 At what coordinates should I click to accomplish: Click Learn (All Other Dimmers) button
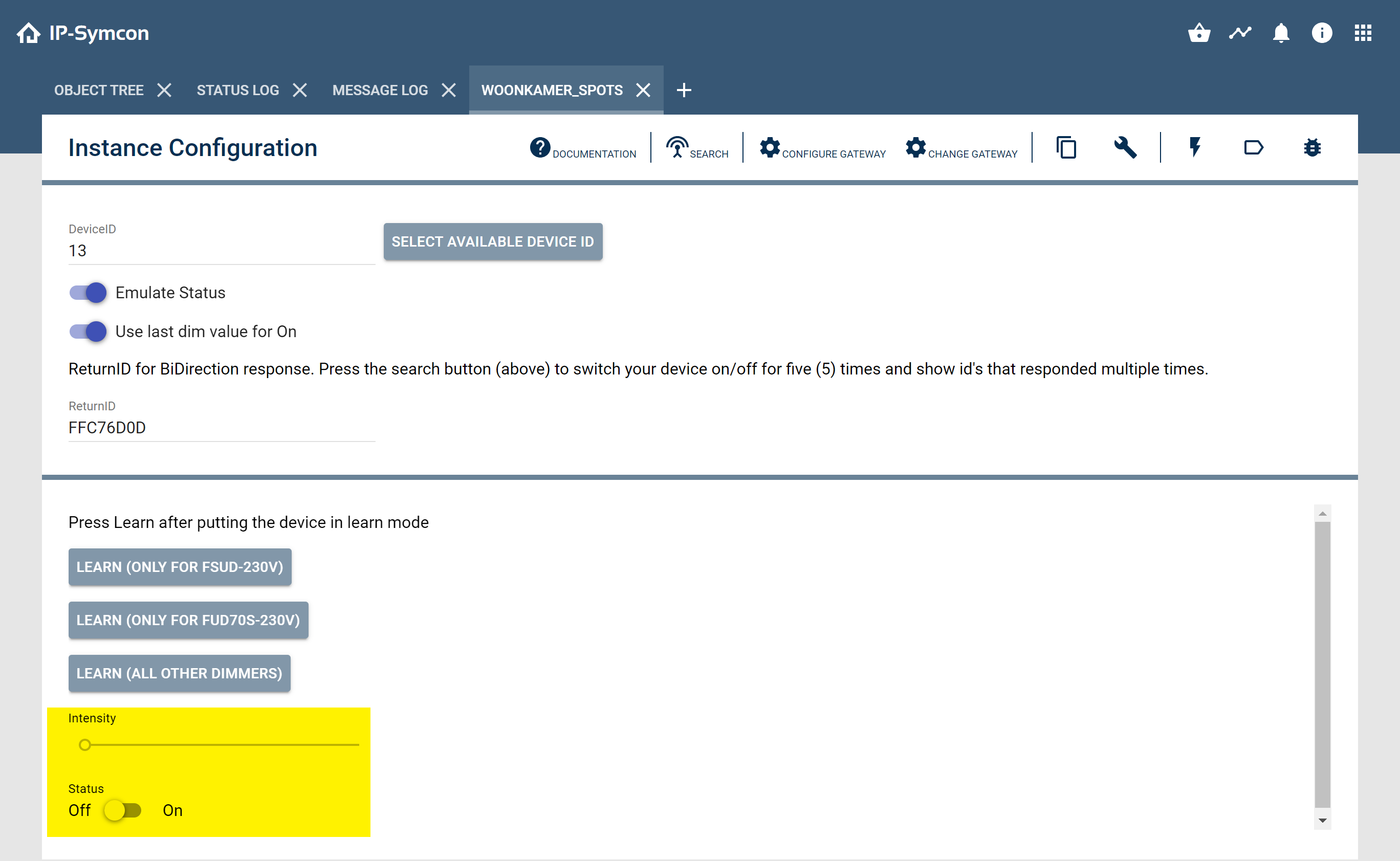click(x=180, y=673)
